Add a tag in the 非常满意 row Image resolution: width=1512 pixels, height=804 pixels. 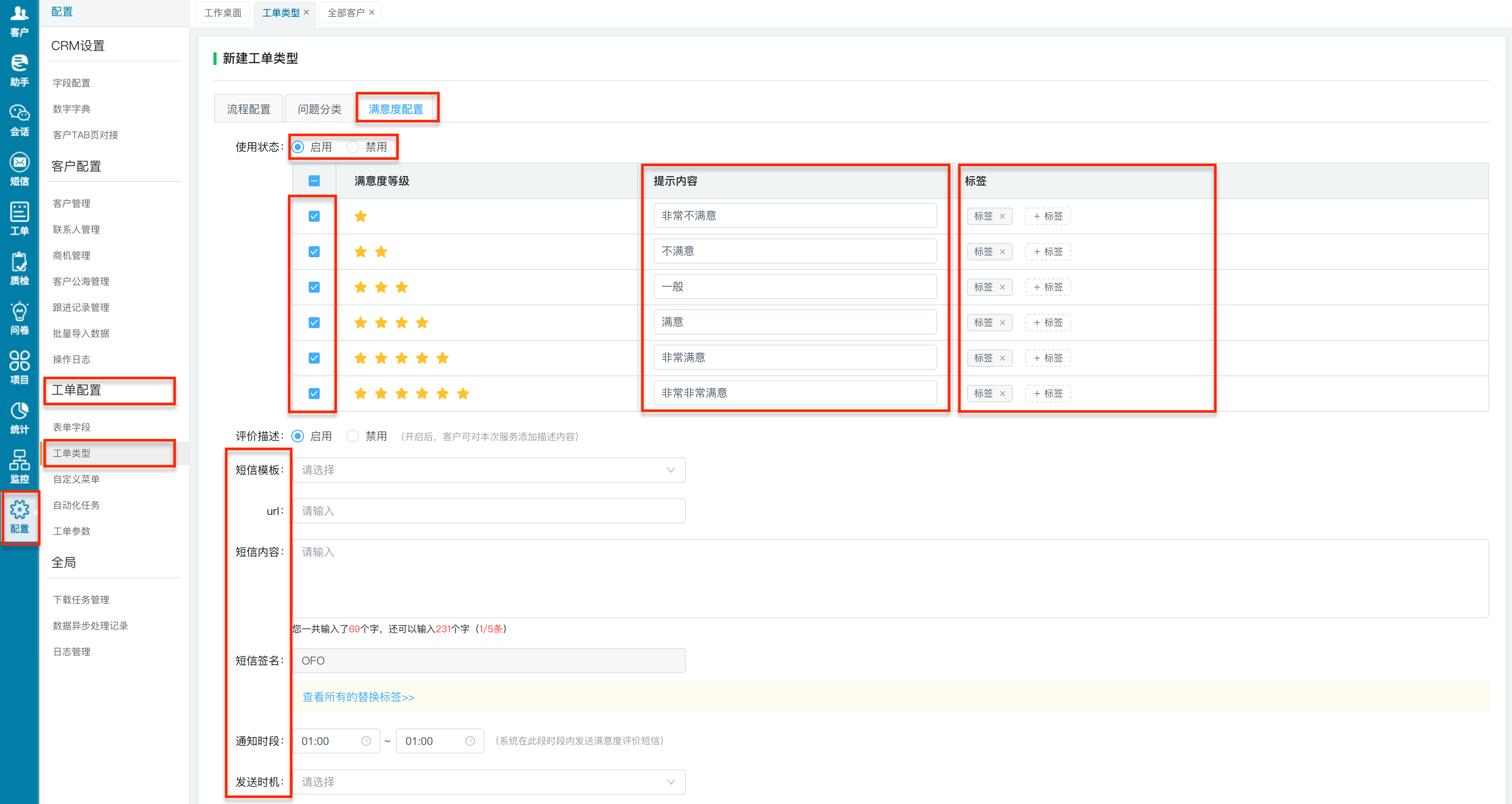click(1048, 358)
